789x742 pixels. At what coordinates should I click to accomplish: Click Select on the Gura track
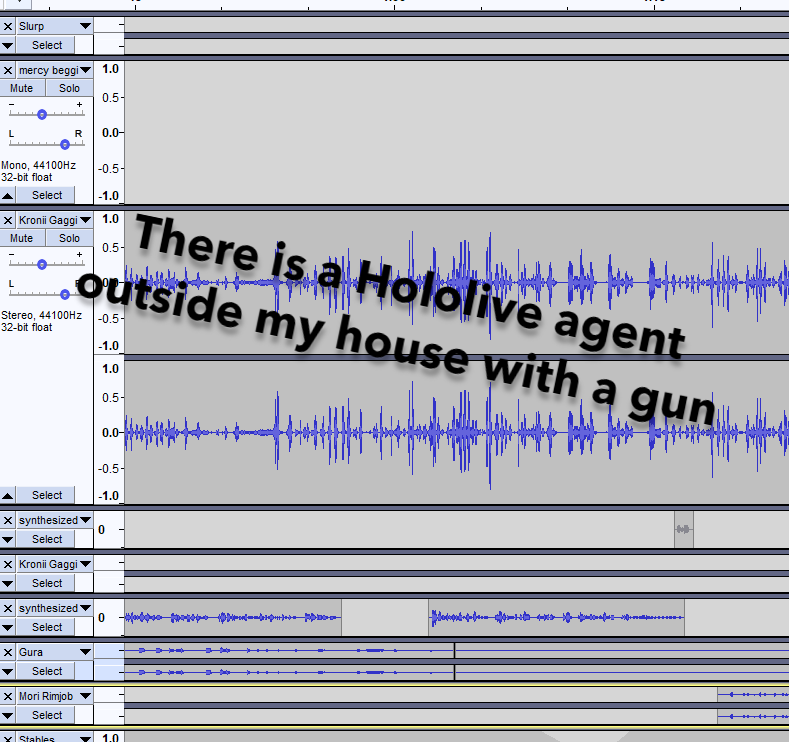(47, 672)
